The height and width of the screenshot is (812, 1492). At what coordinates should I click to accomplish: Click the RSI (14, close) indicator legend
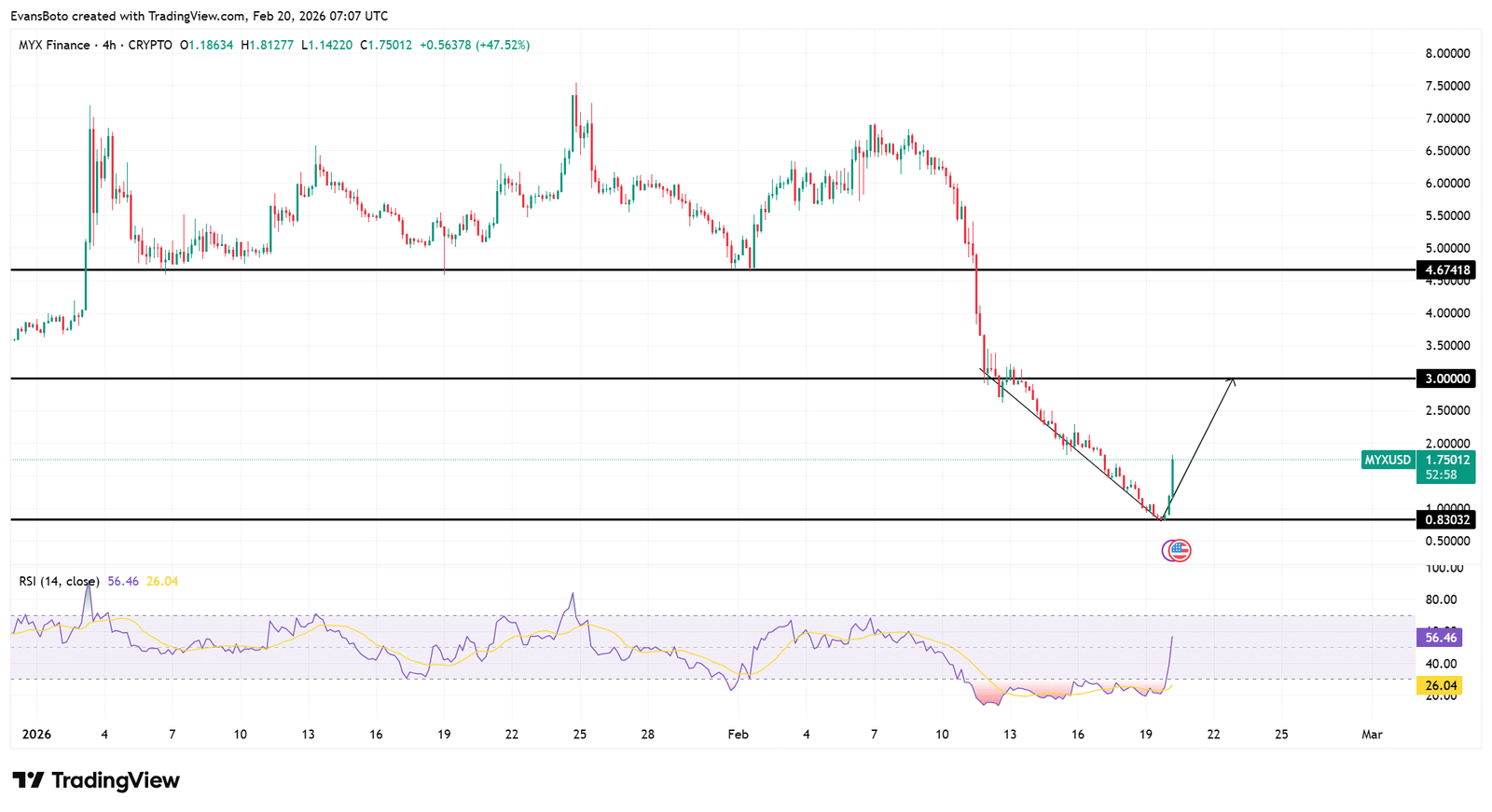click(59, 581)
